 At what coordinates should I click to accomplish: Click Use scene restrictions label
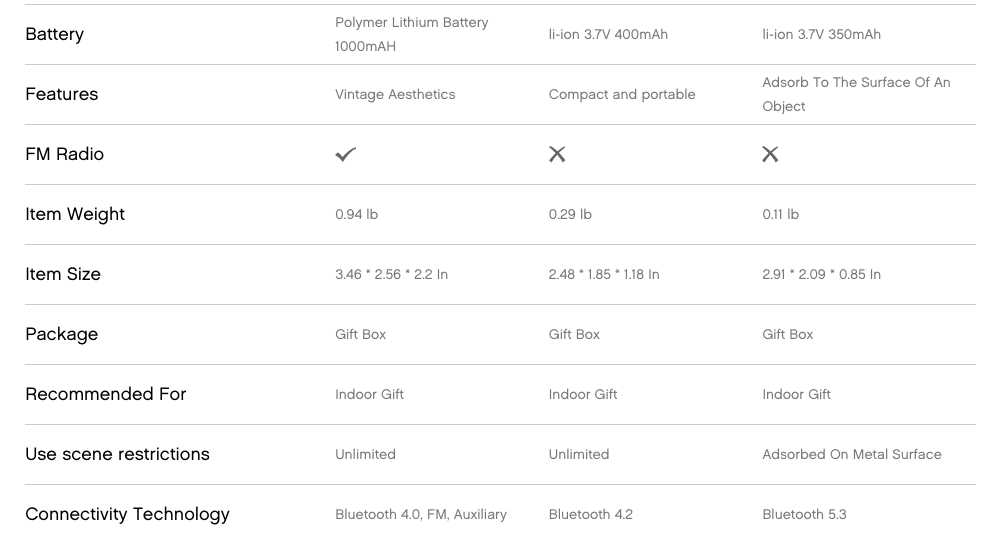pyautogui.click(x=117, y=454)
